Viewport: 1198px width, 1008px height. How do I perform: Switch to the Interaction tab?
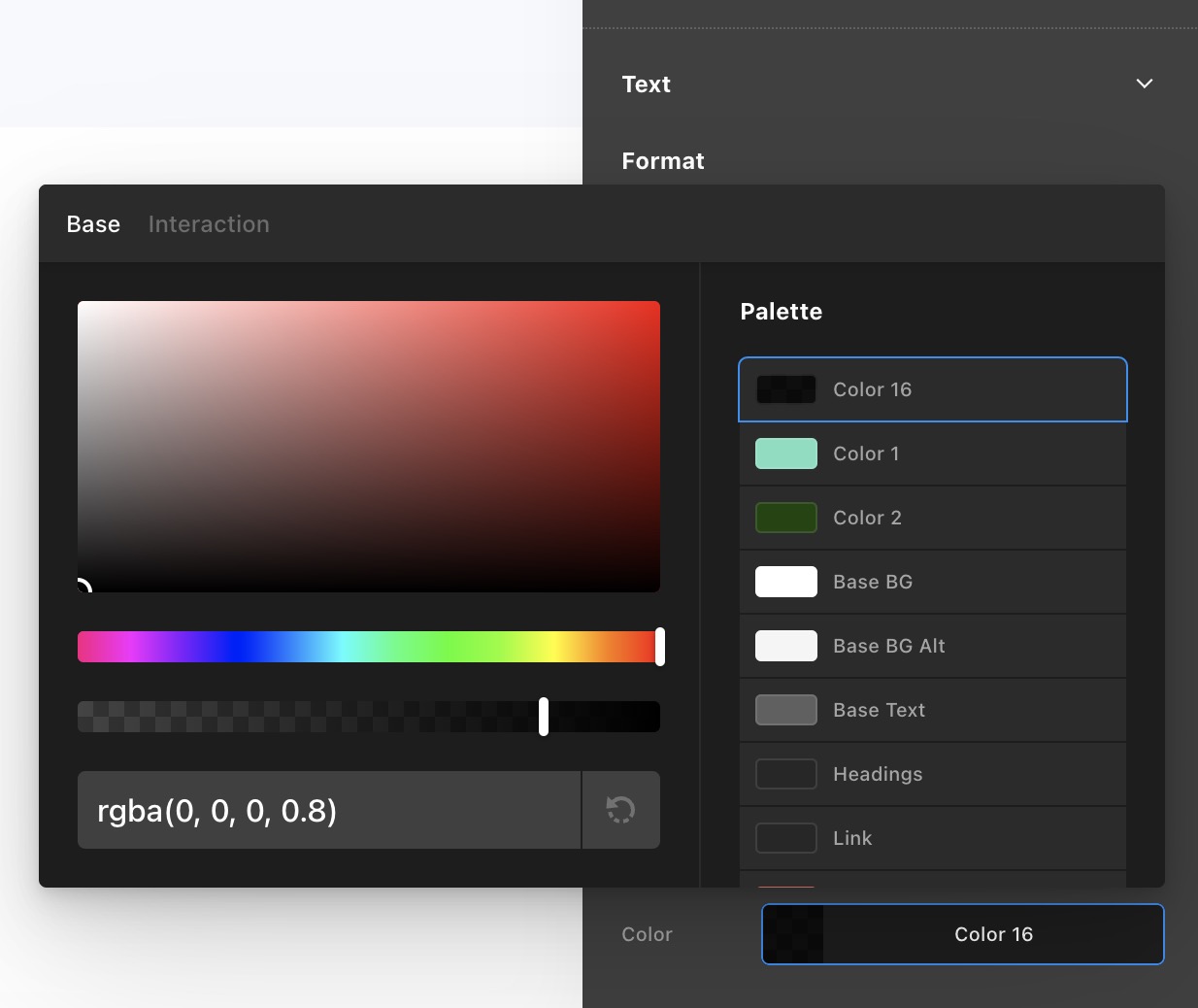209,224
